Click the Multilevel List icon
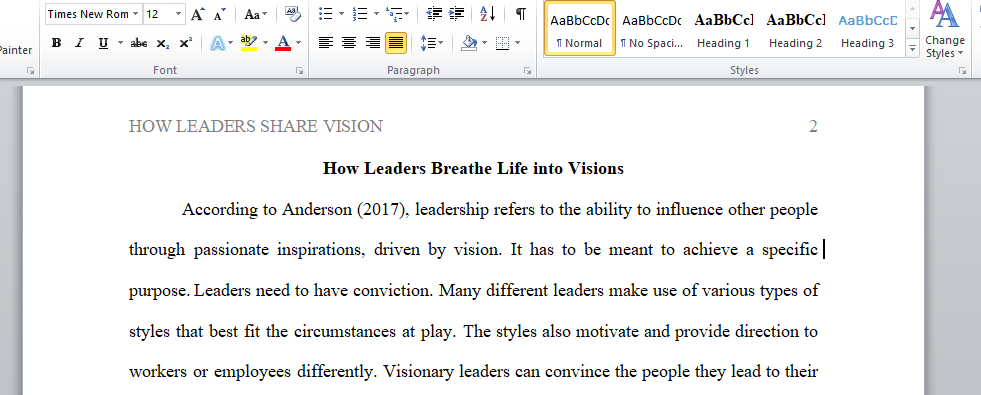Viewport: 981px width, 395px height. (394, 13)
